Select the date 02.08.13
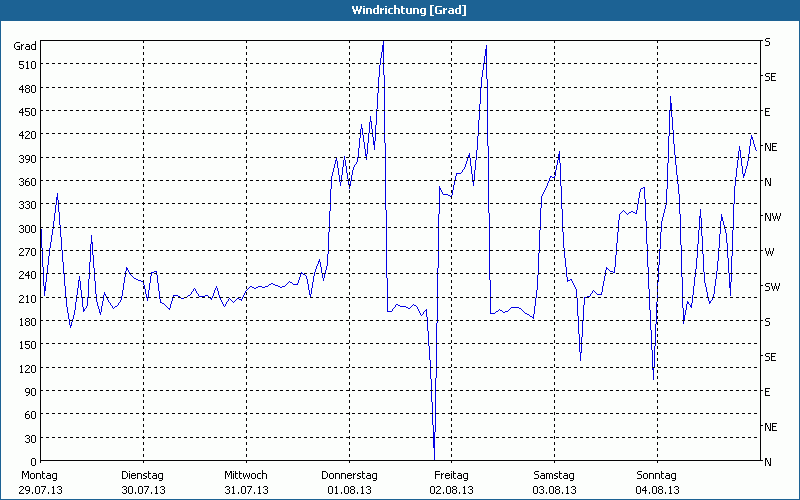Screen dimensions: 800x500 coord(452,490)
